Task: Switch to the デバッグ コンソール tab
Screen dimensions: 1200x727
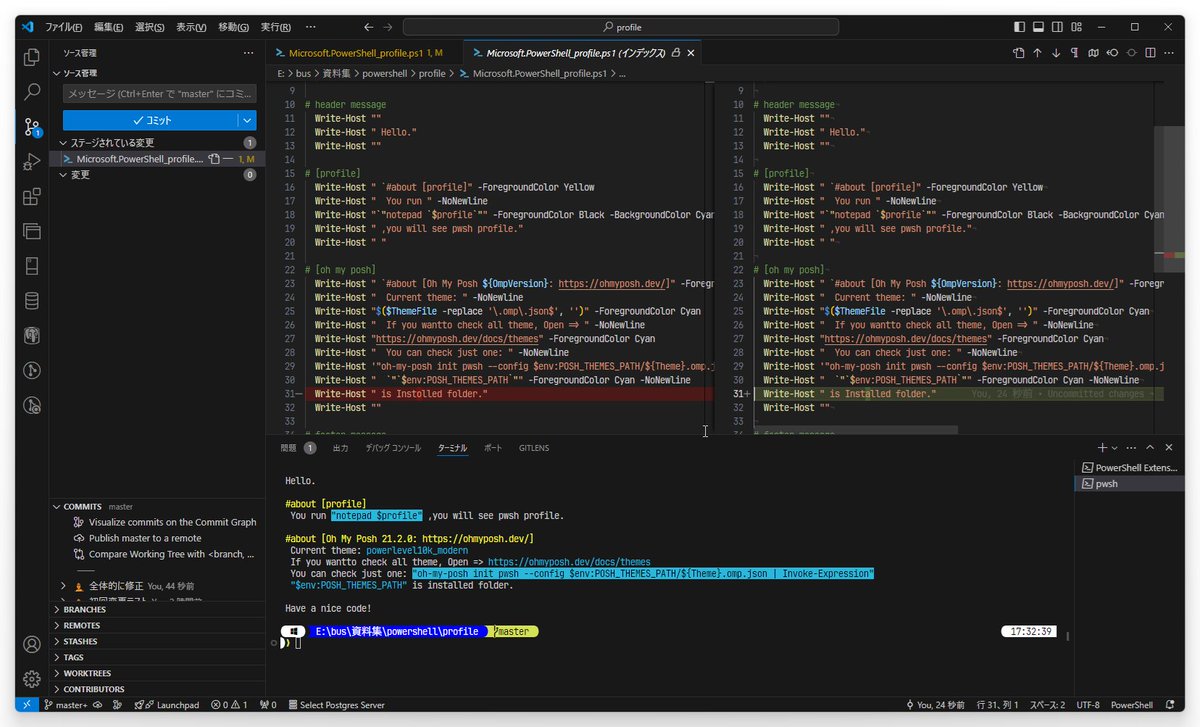Action: (x=393, y=448)
